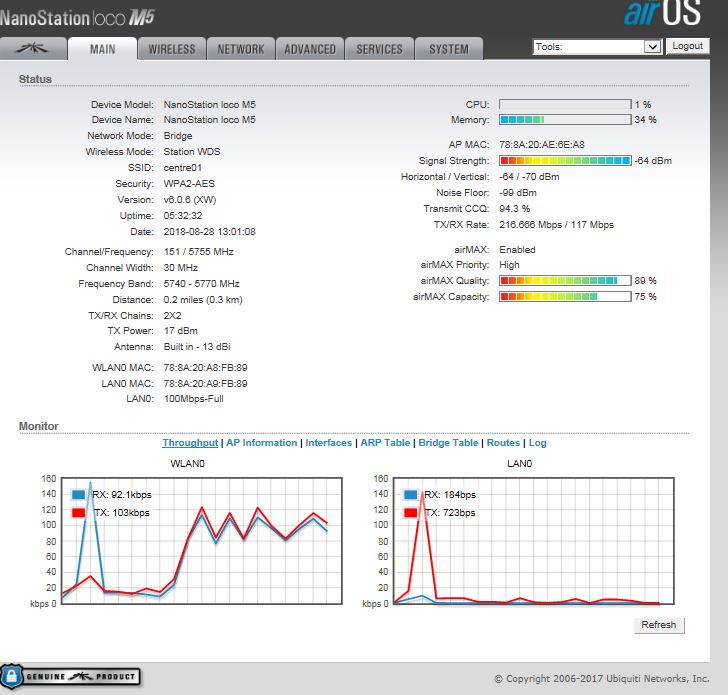Expand the Tools dropdown

tap(597, 46)
